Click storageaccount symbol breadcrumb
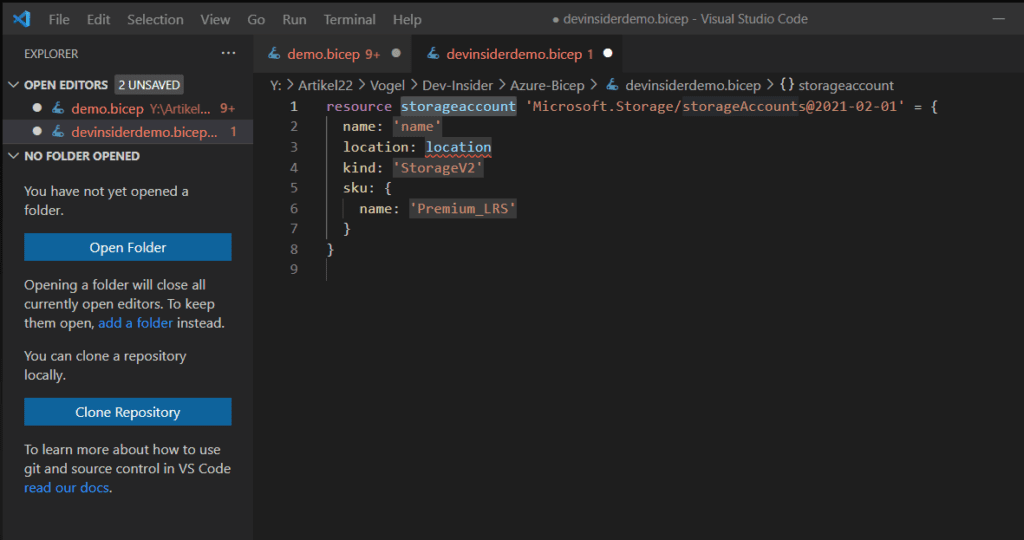1024x540 pixels. click(846, 86)
